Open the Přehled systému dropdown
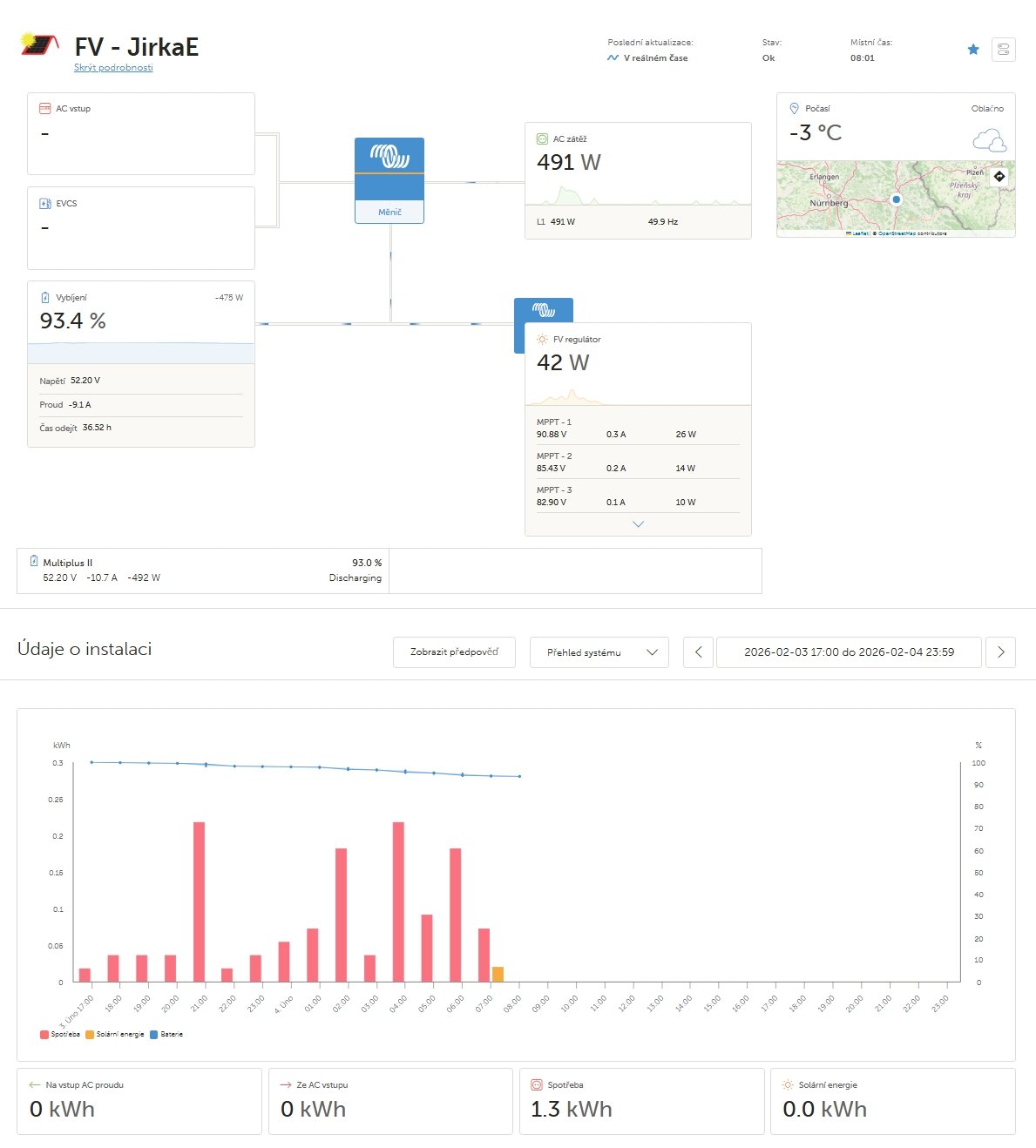This screenshot has height=1148, width=1036. [599, 652]
